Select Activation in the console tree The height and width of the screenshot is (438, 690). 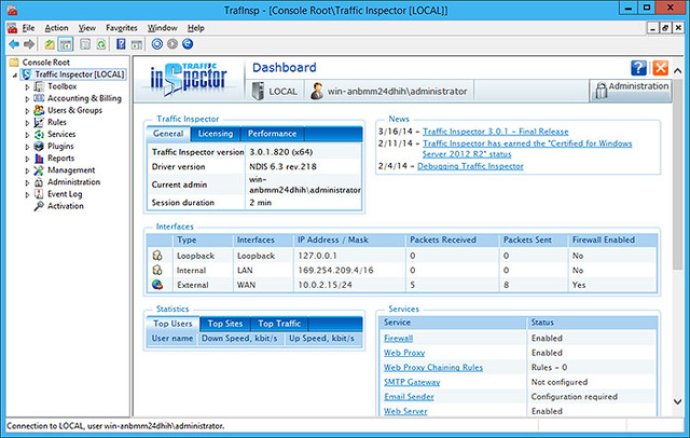point(65,206)
